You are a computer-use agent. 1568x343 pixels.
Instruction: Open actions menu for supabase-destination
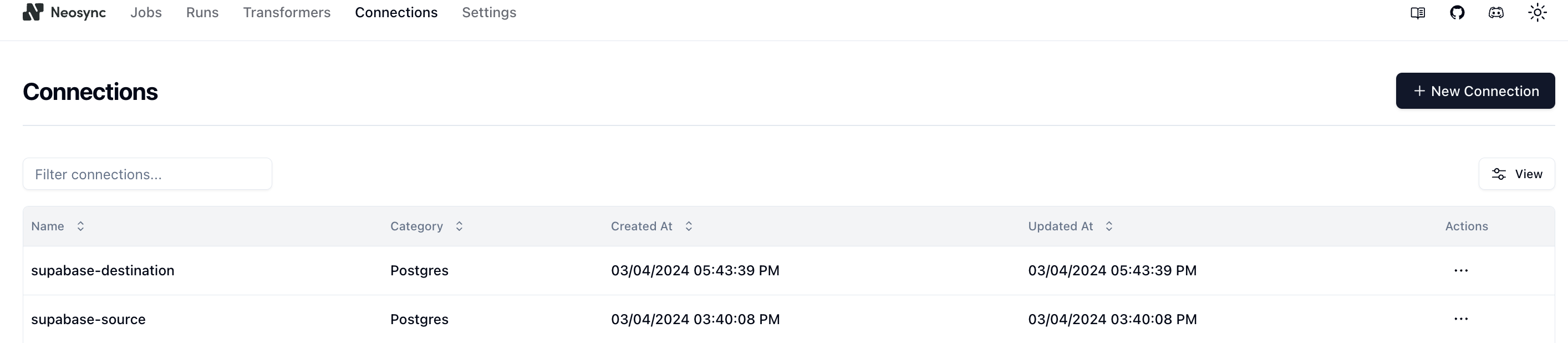tap(1461, 270)
